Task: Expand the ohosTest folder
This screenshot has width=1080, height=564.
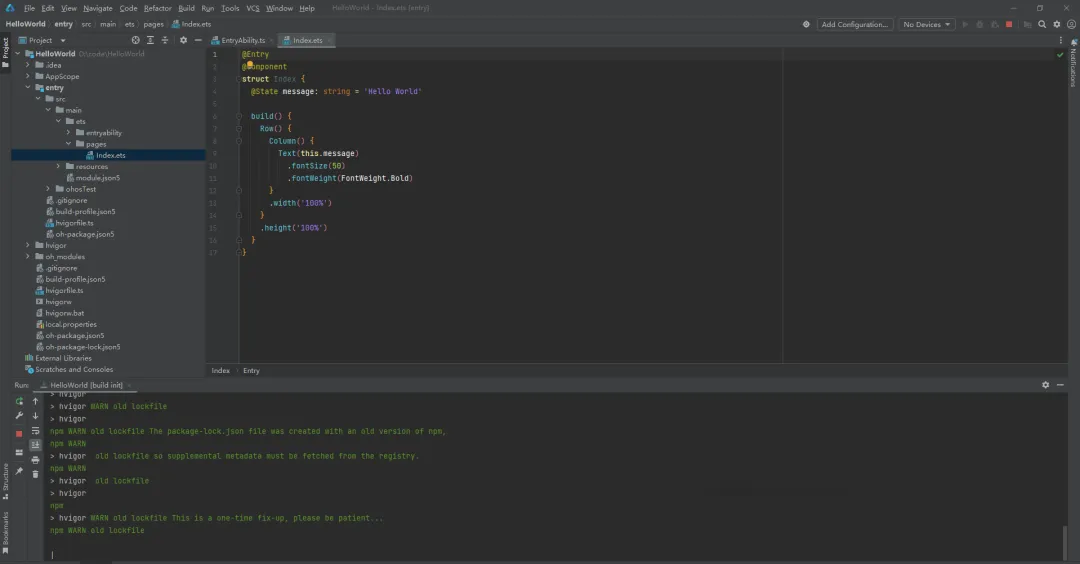Action: (x=48, y=189)
